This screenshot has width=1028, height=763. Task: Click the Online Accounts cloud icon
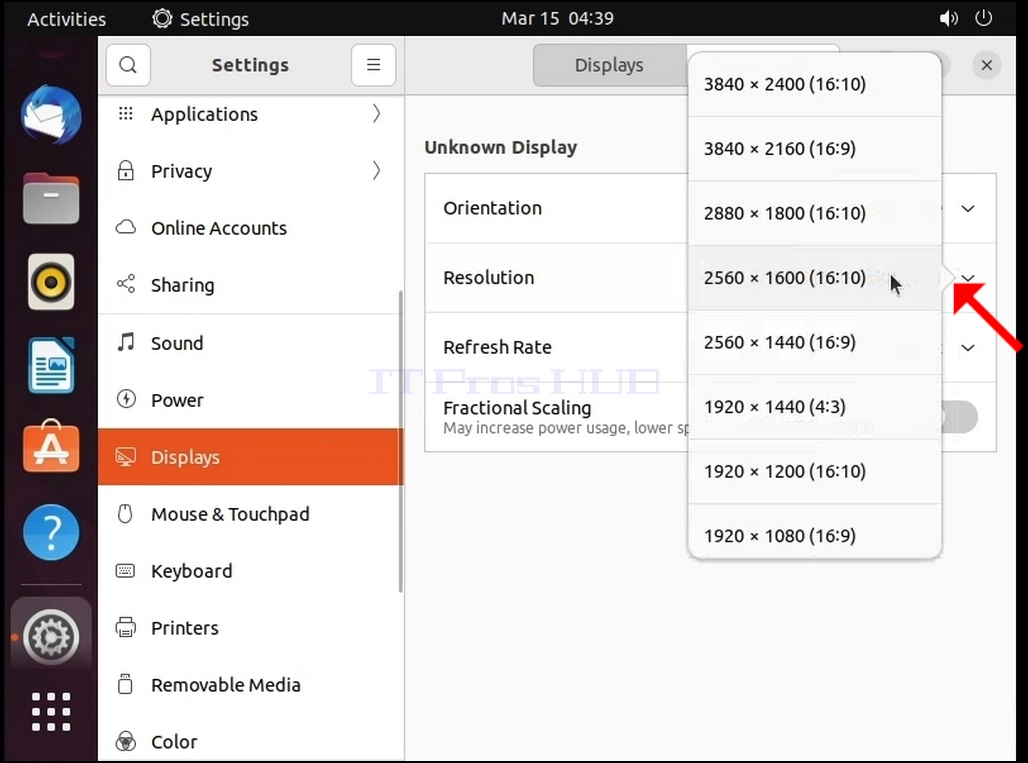point(125,227)
